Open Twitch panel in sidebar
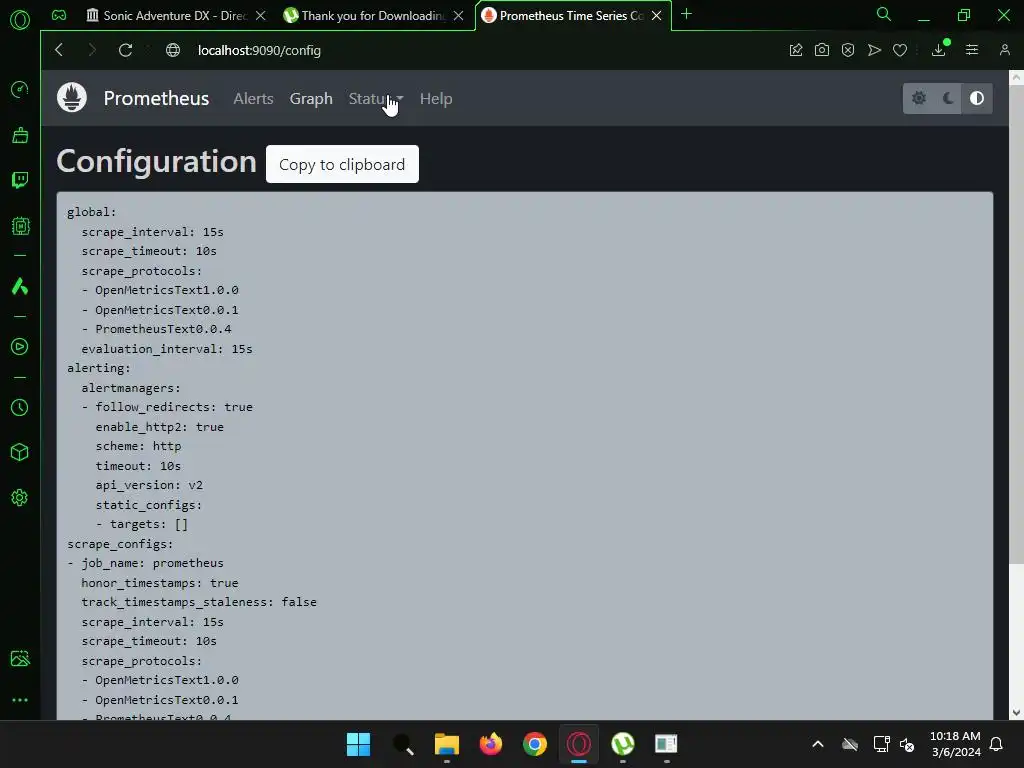Viewport: 1024px width, 768px height. point(20,180)
